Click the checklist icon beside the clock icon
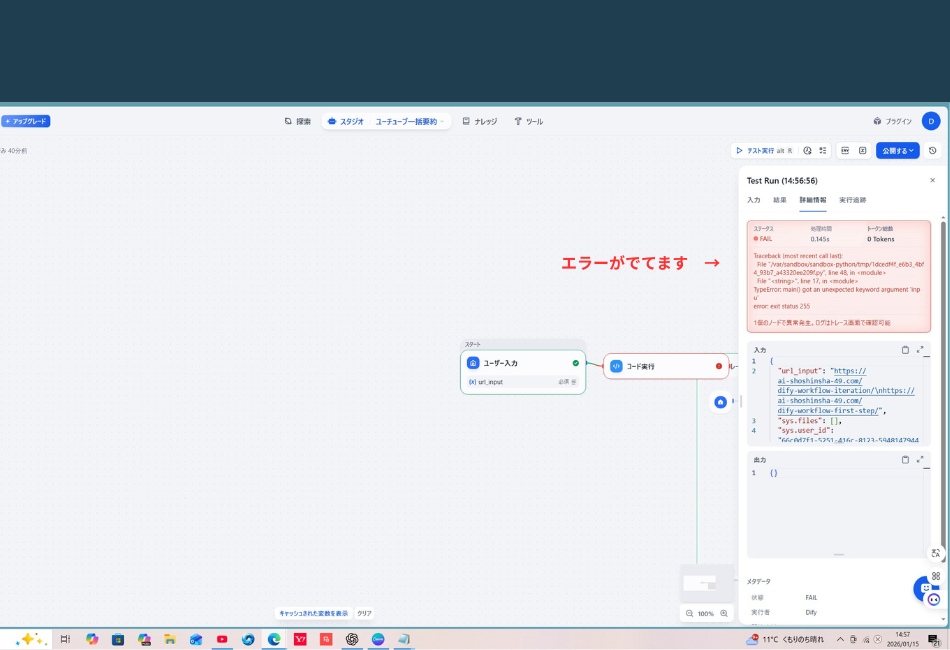Image resolution: width=950 pixels, height=650 pixels. 822,150
